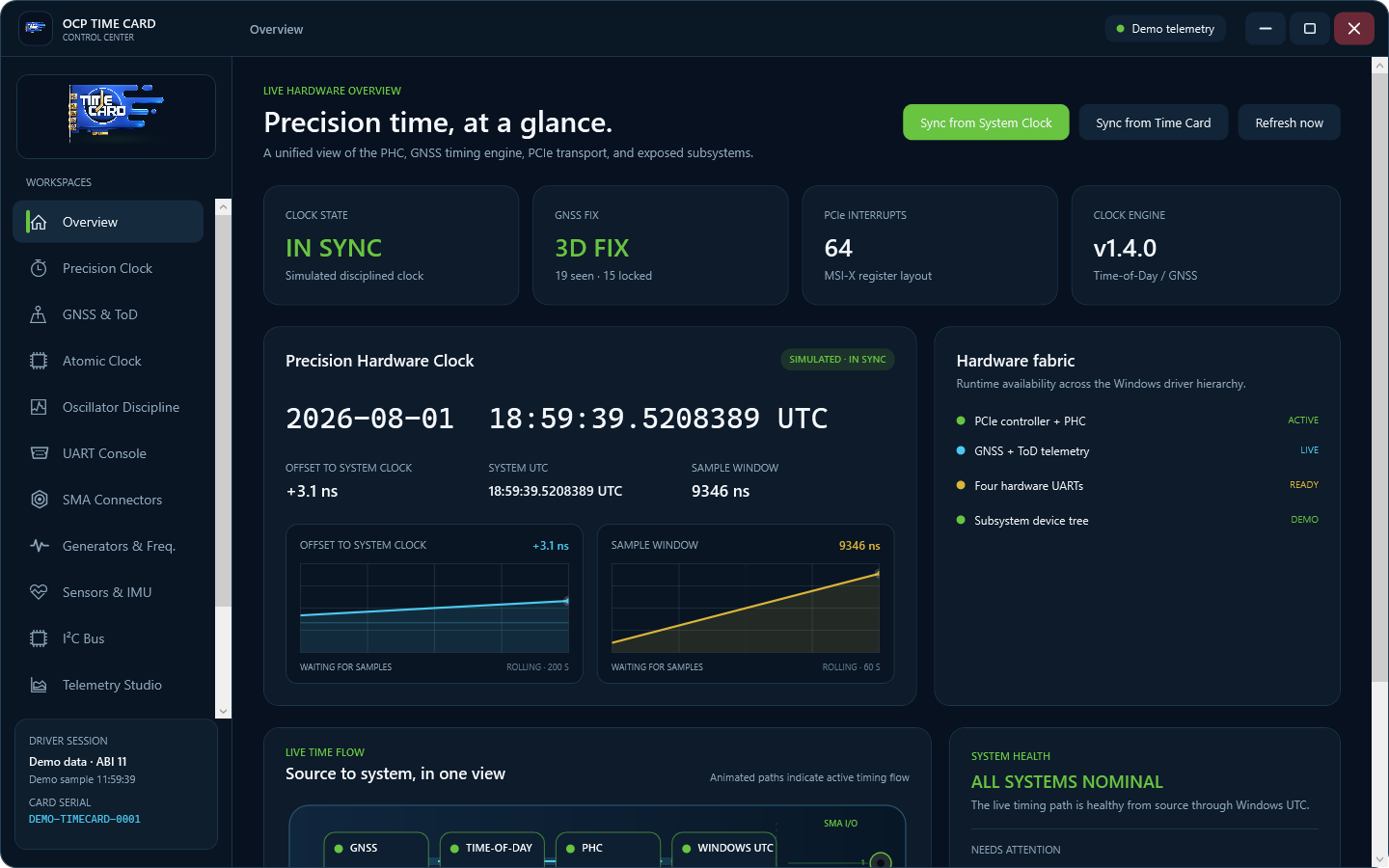Click the Sensors & IMU heartbeat icon
Screen dimensions: 1389x868
coord(39,592)
